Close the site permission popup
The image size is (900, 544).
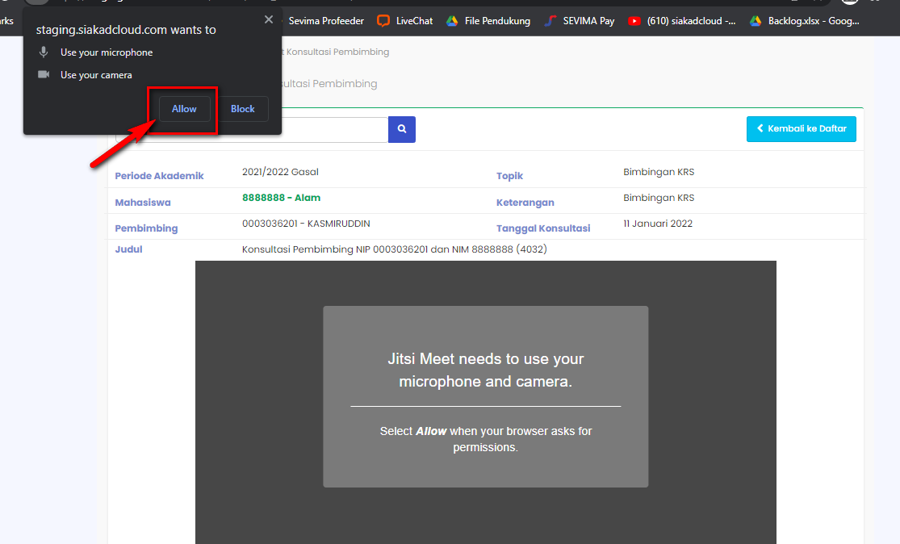[x=268, y=20]
